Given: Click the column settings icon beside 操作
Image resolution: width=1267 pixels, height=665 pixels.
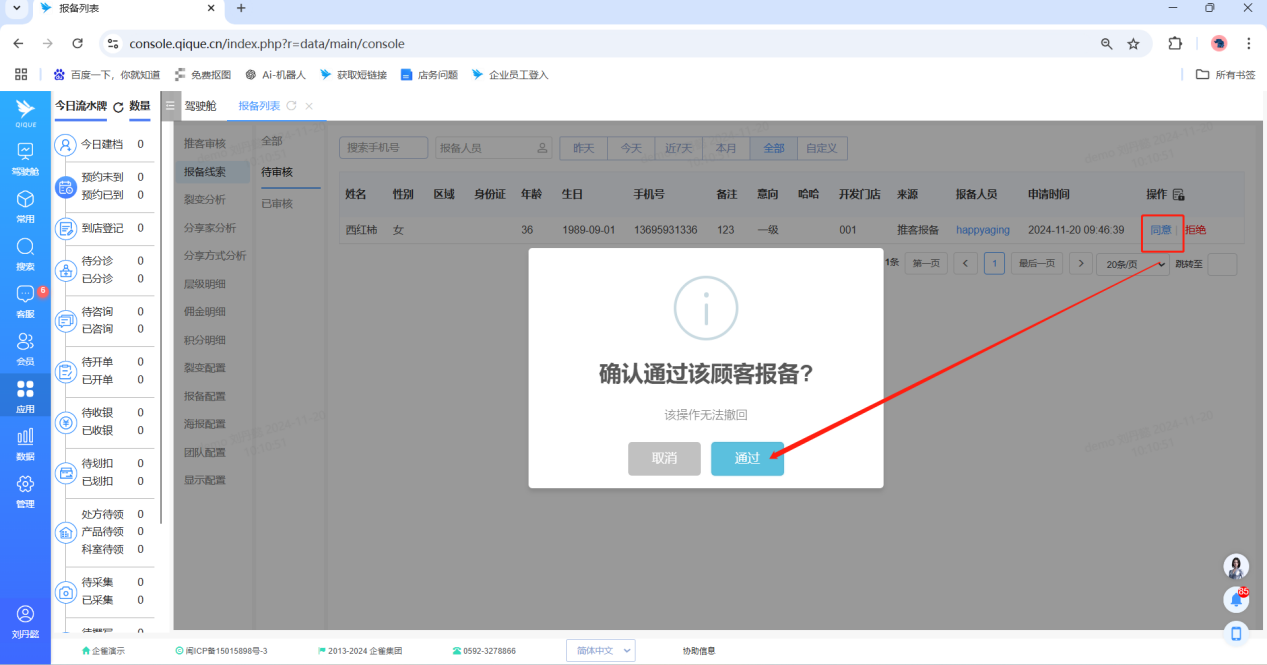Looking at the screenshot, I should [1178, 194].
